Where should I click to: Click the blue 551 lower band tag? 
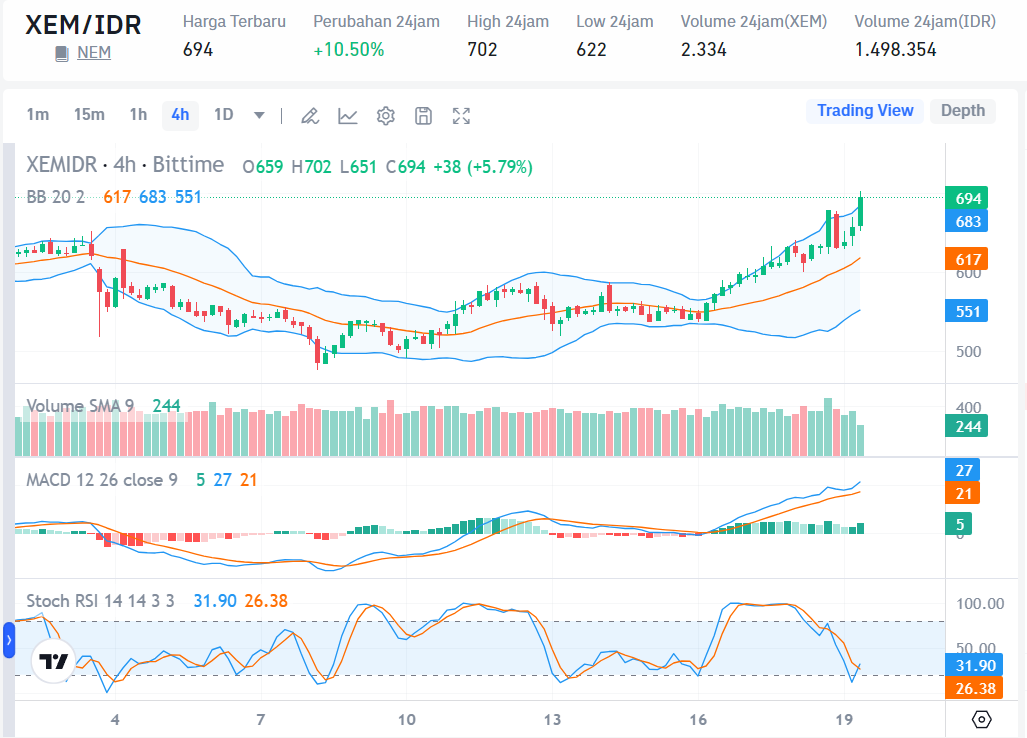(x=967, y=311)
